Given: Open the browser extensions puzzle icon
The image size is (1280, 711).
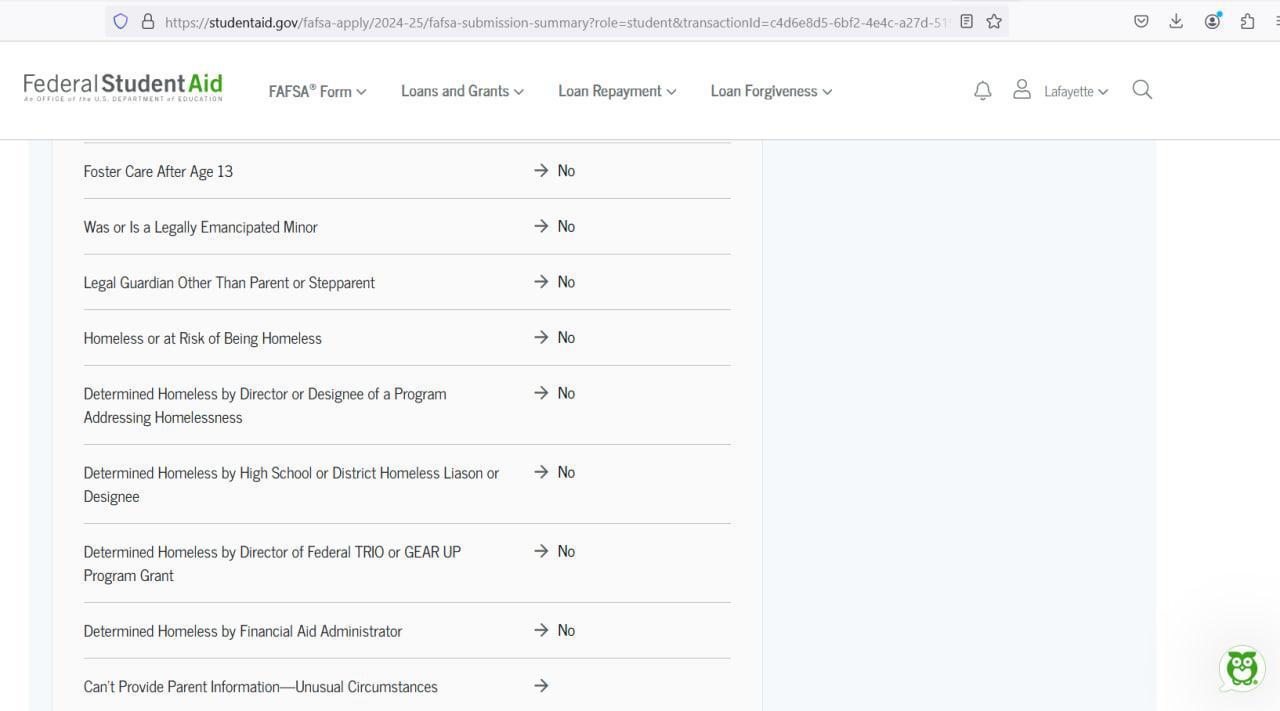Looking at the screenshot, I should tap(1247, 21).
